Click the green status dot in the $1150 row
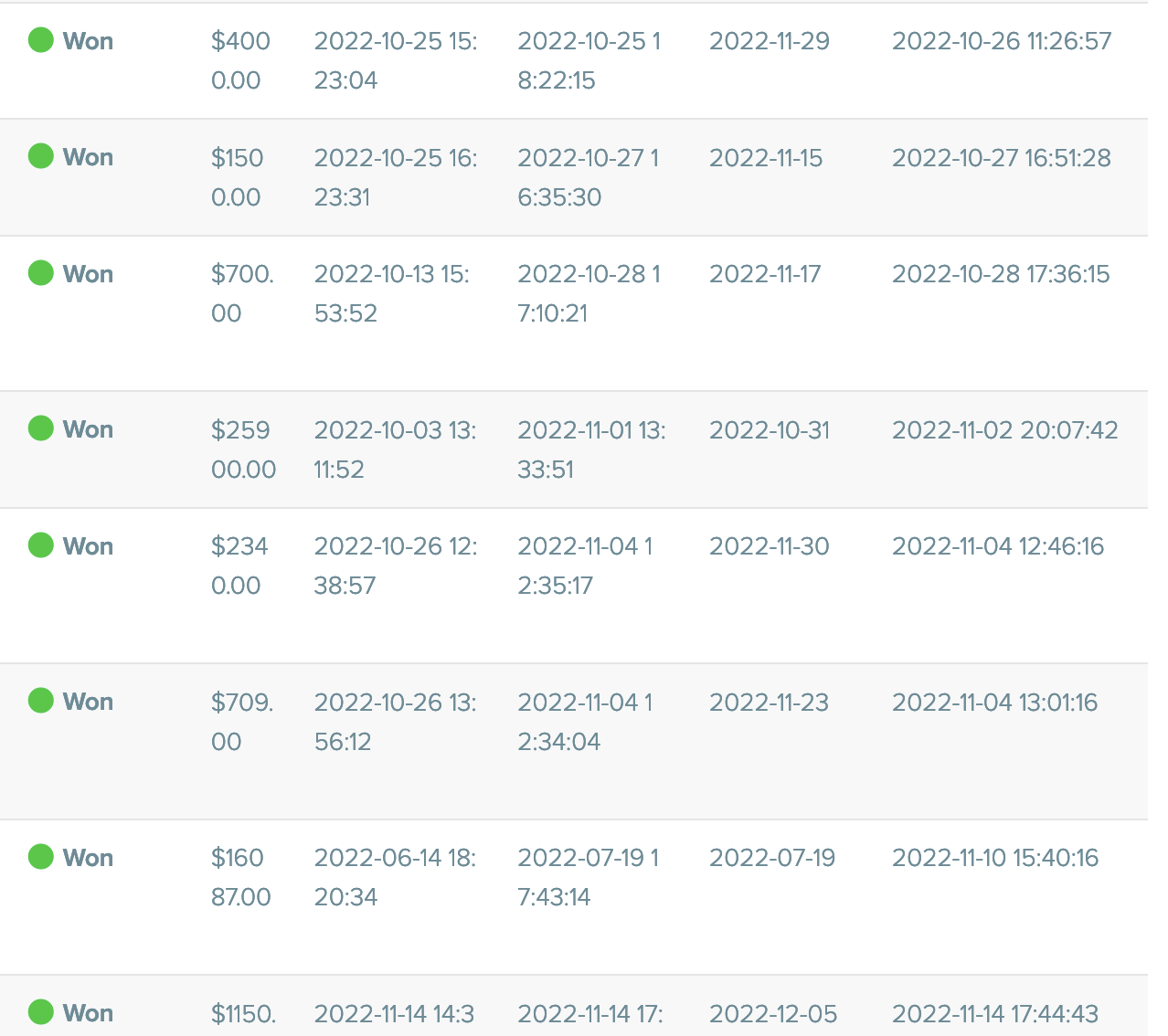Viewport: 1168px width, 1036px height. pos(41,1012)
